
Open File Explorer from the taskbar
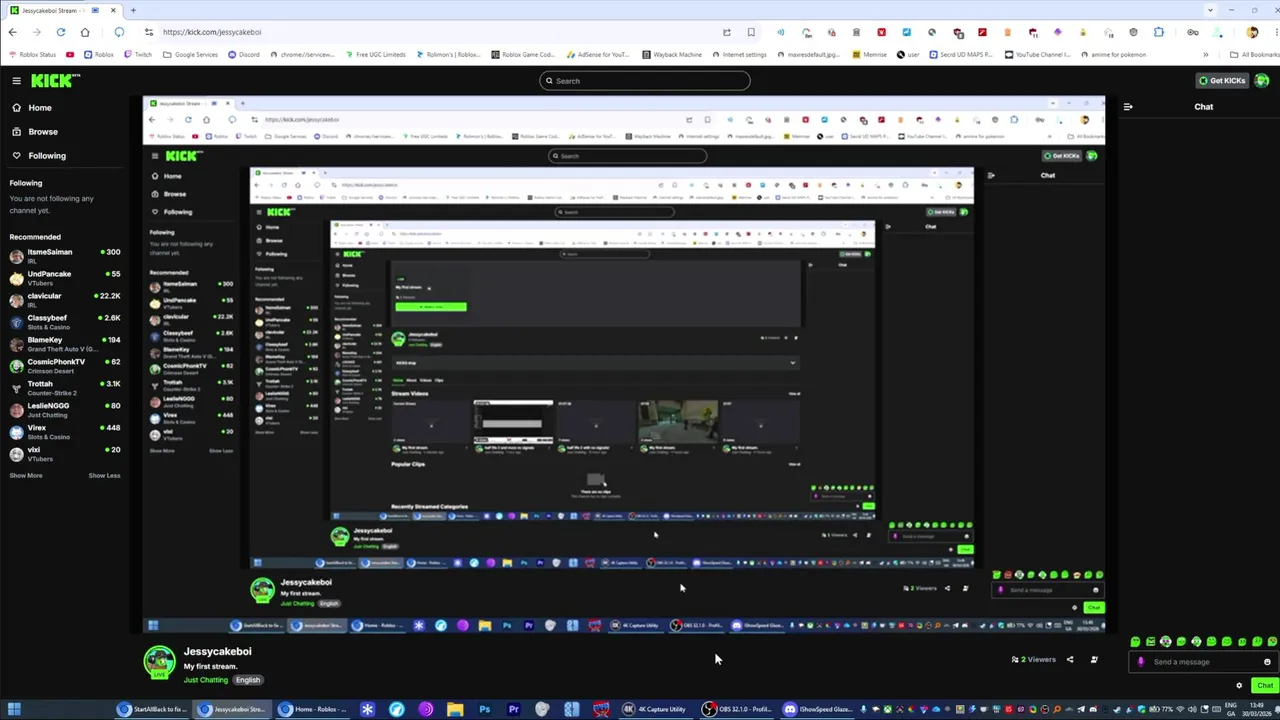(455, 710)
